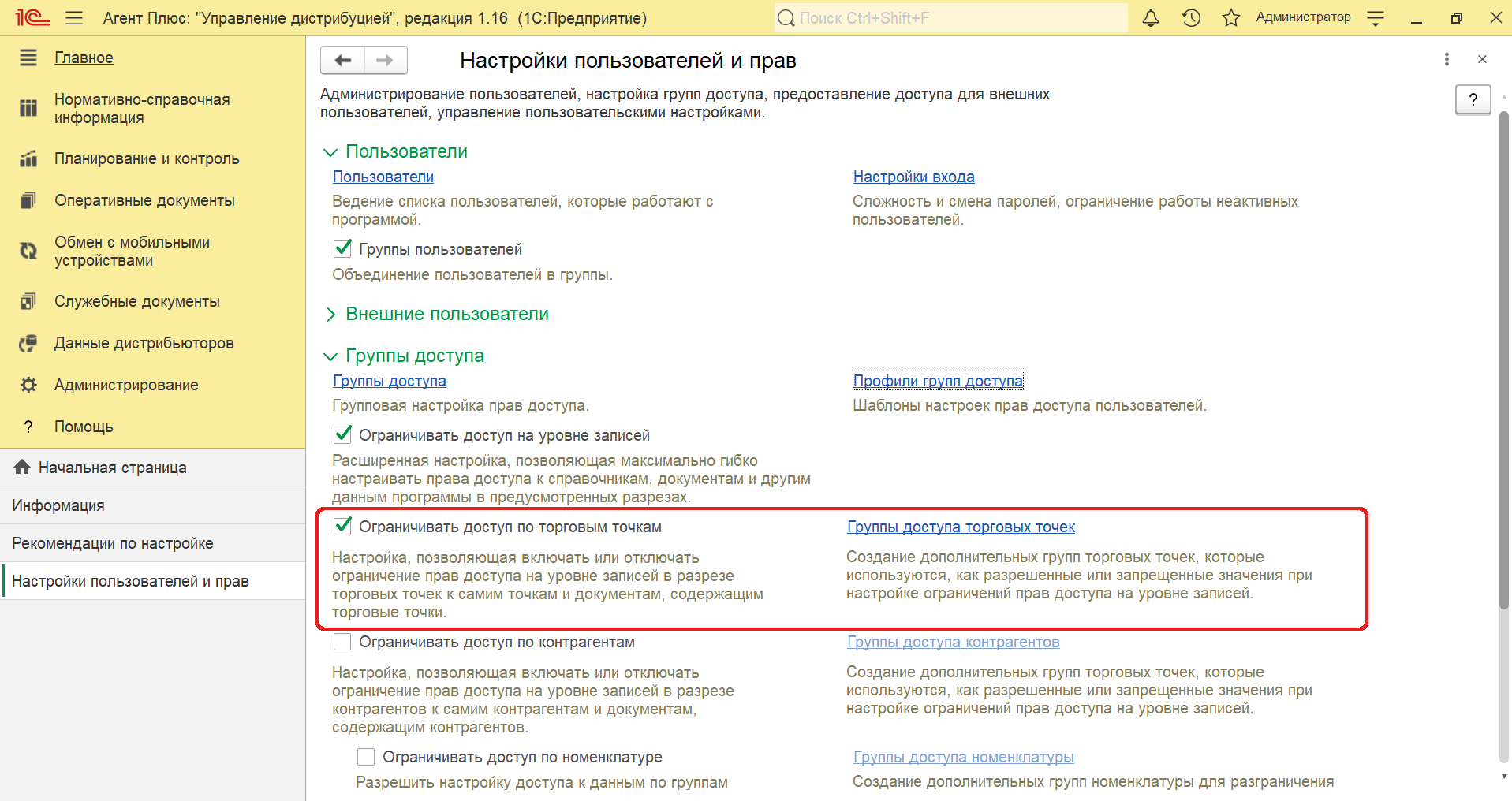Open Данные дистрибьюторов section

click(144, 343)
